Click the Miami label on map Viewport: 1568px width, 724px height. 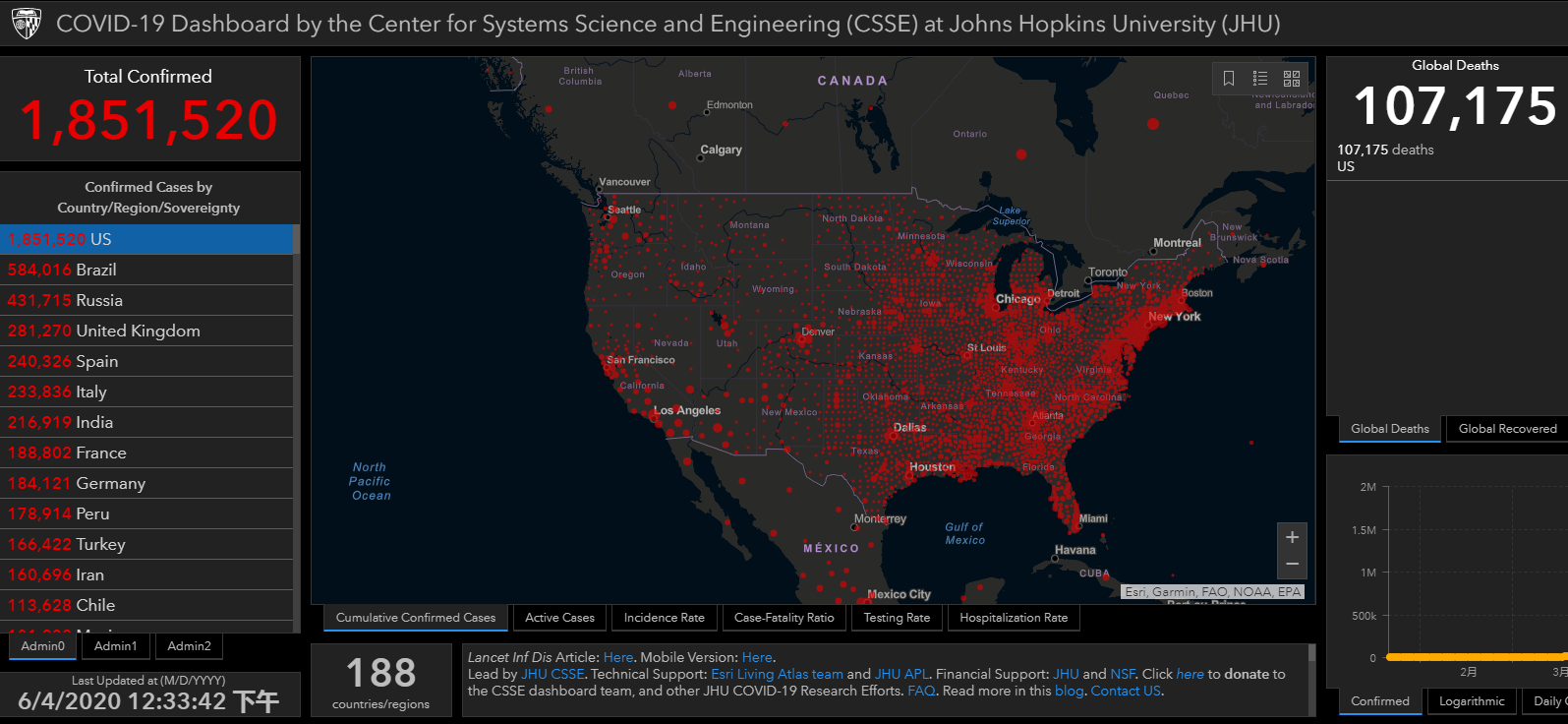[x=1093, y=518]
